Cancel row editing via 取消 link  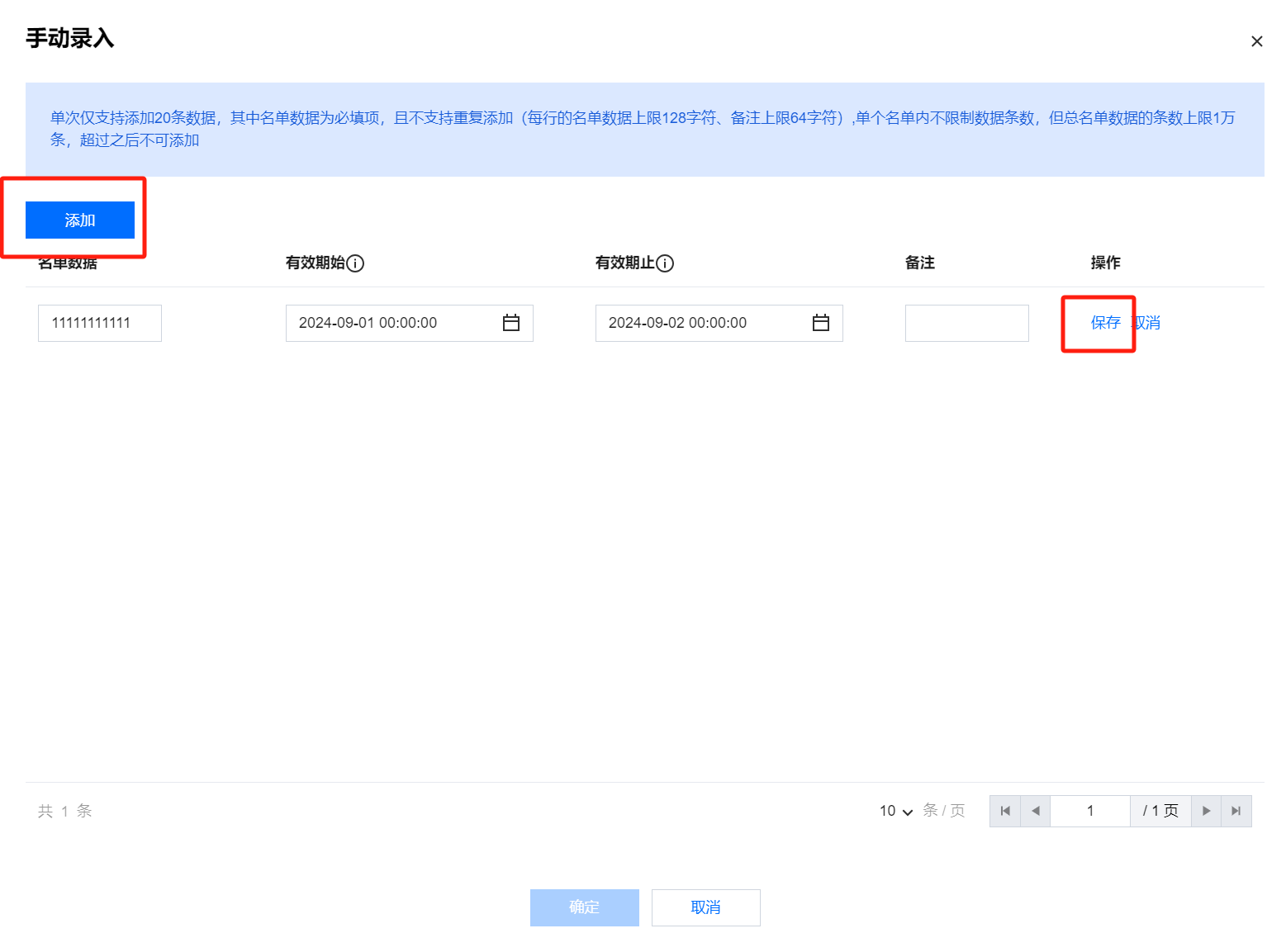[x=1147, y=323]
